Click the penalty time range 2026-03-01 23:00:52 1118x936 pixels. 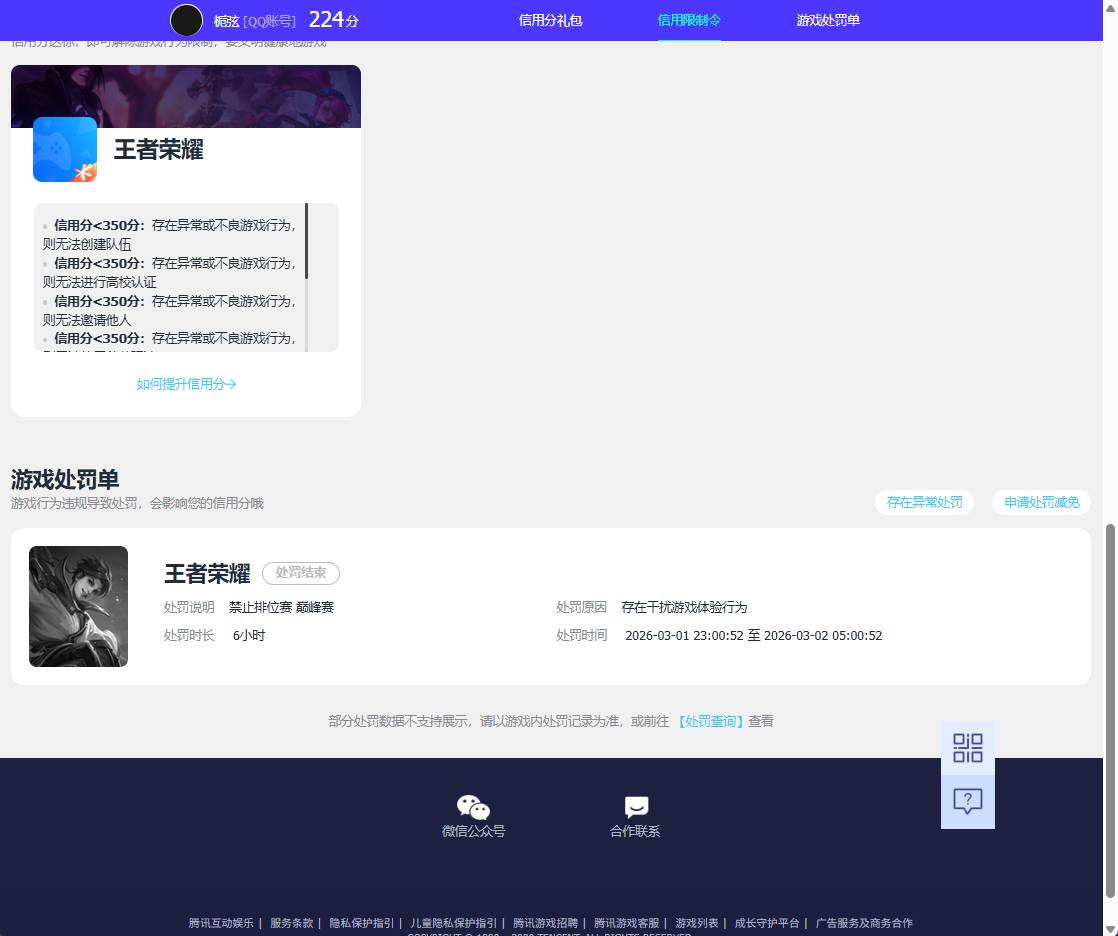click(x=754, y=635)
